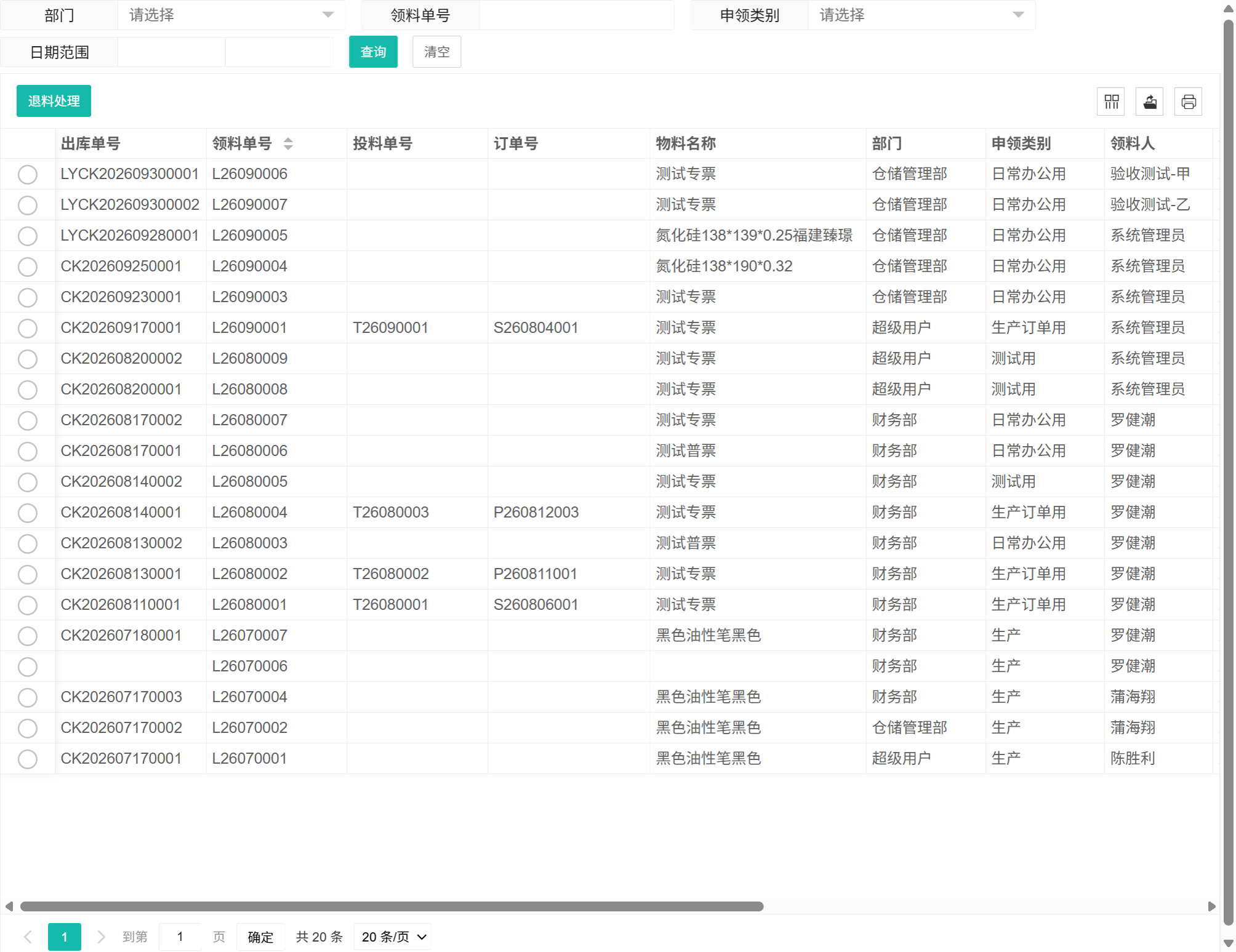Click the start date input field
This screenshot has height=952, width=1236.
171,52
